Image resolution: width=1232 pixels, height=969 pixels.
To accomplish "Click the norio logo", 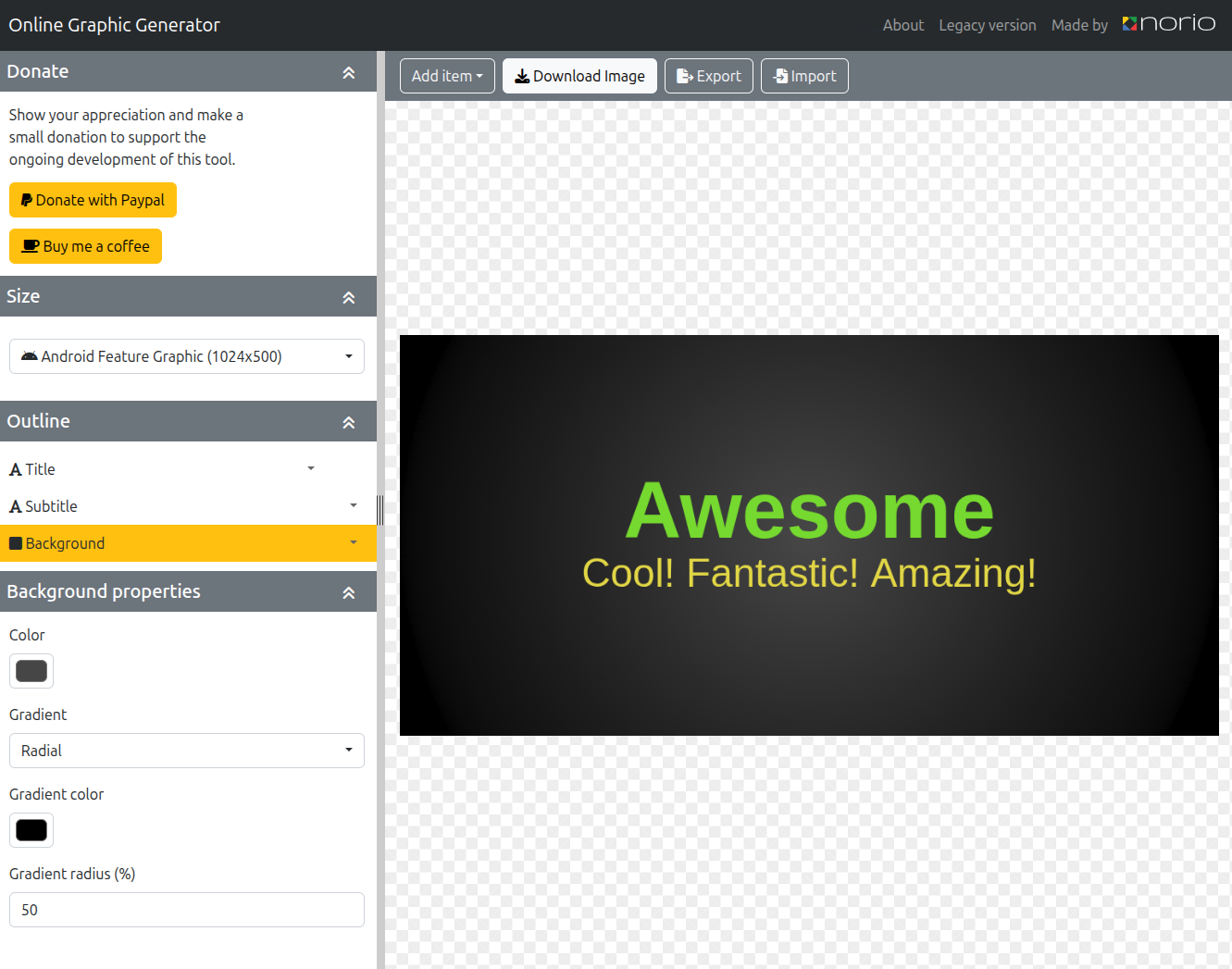I will (x=1169, y=23).
